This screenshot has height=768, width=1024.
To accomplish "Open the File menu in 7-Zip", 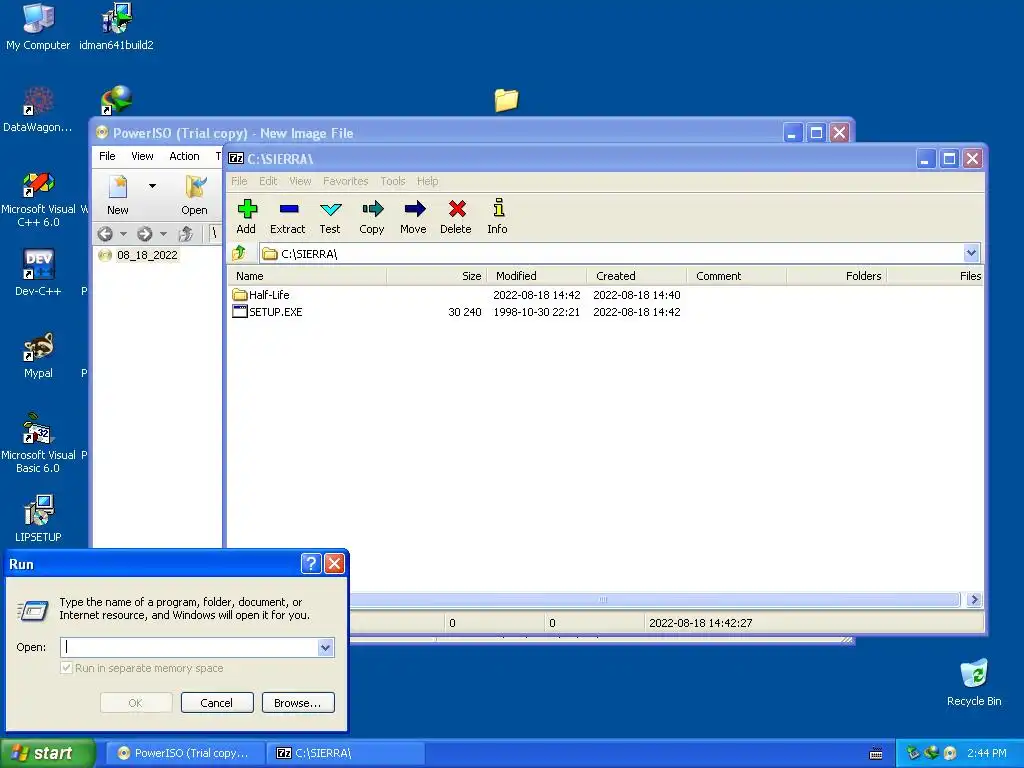I will (239, 181).
